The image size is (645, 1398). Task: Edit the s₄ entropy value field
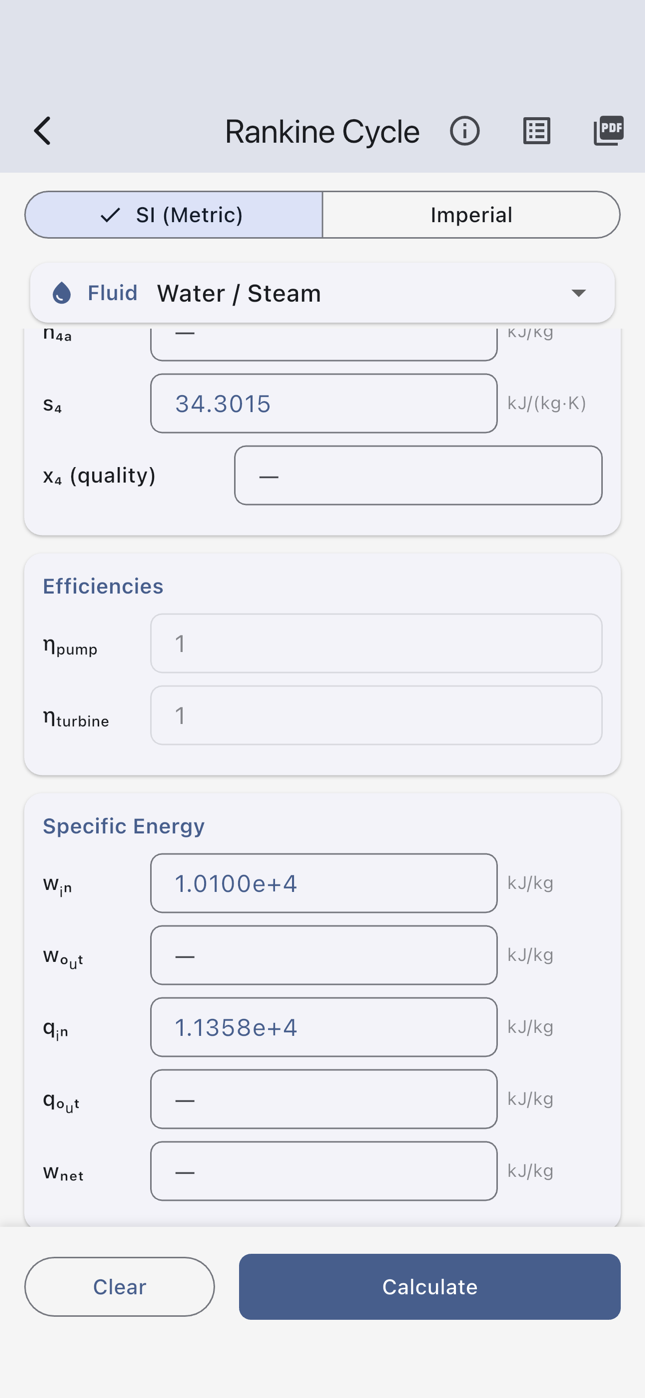point(323,403)
